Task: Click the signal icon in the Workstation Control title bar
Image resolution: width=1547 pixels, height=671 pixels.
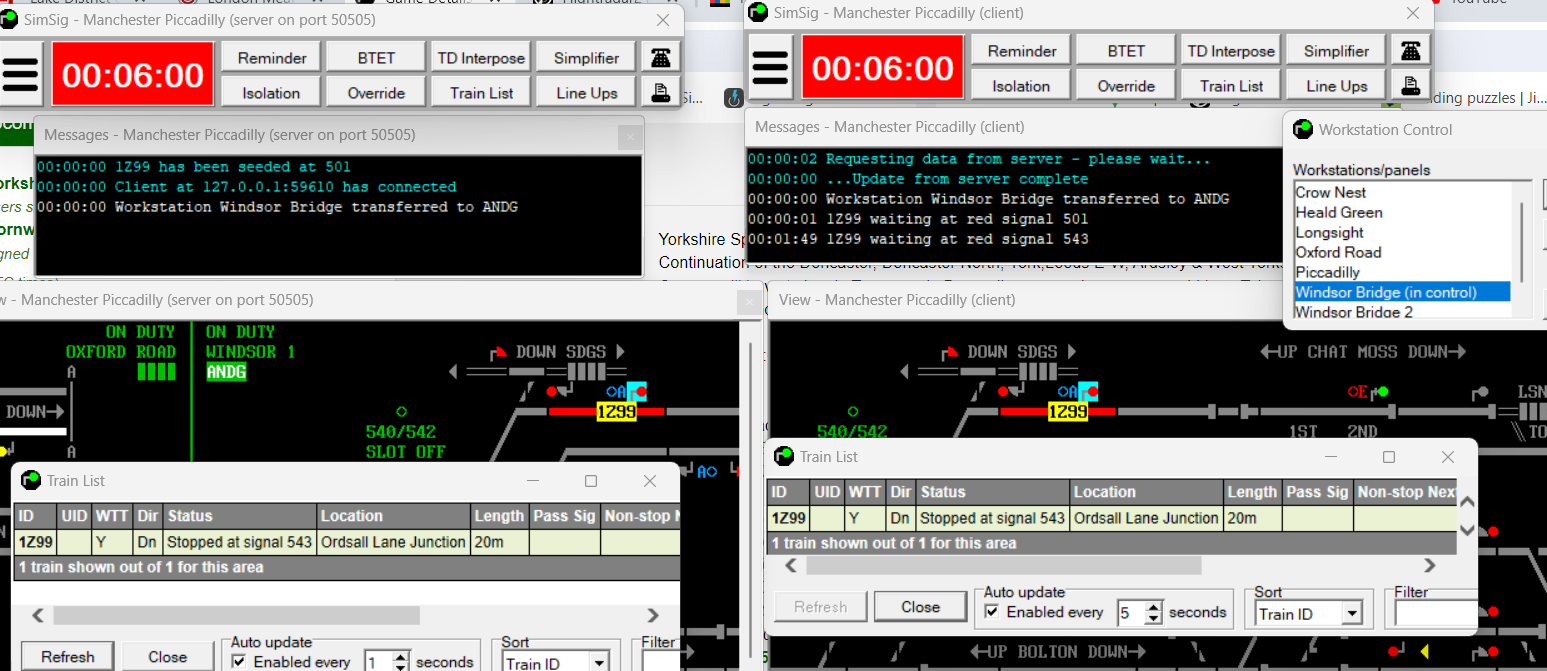Action: coord(1303,129)
